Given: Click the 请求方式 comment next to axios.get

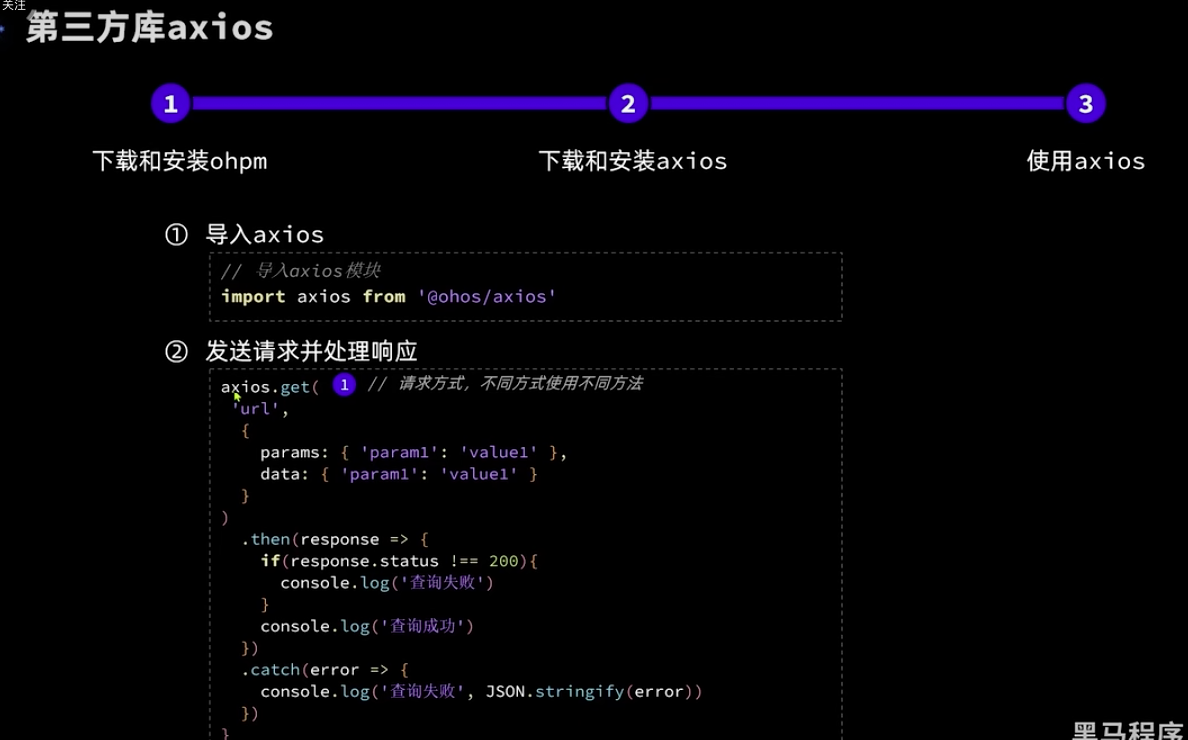Looking at the screenshot, I should click(505, 384).
